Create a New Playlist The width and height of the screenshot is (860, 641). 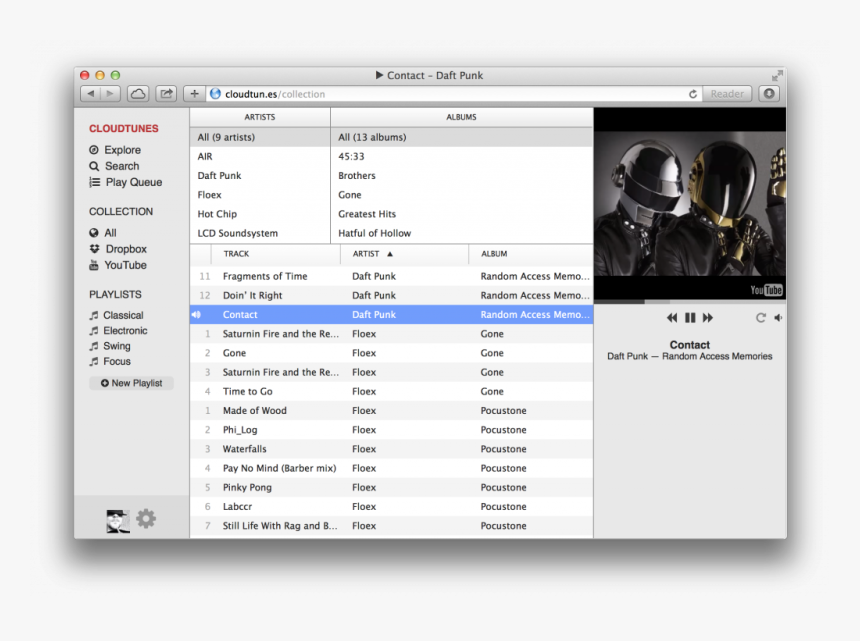(x=131, y=383)
